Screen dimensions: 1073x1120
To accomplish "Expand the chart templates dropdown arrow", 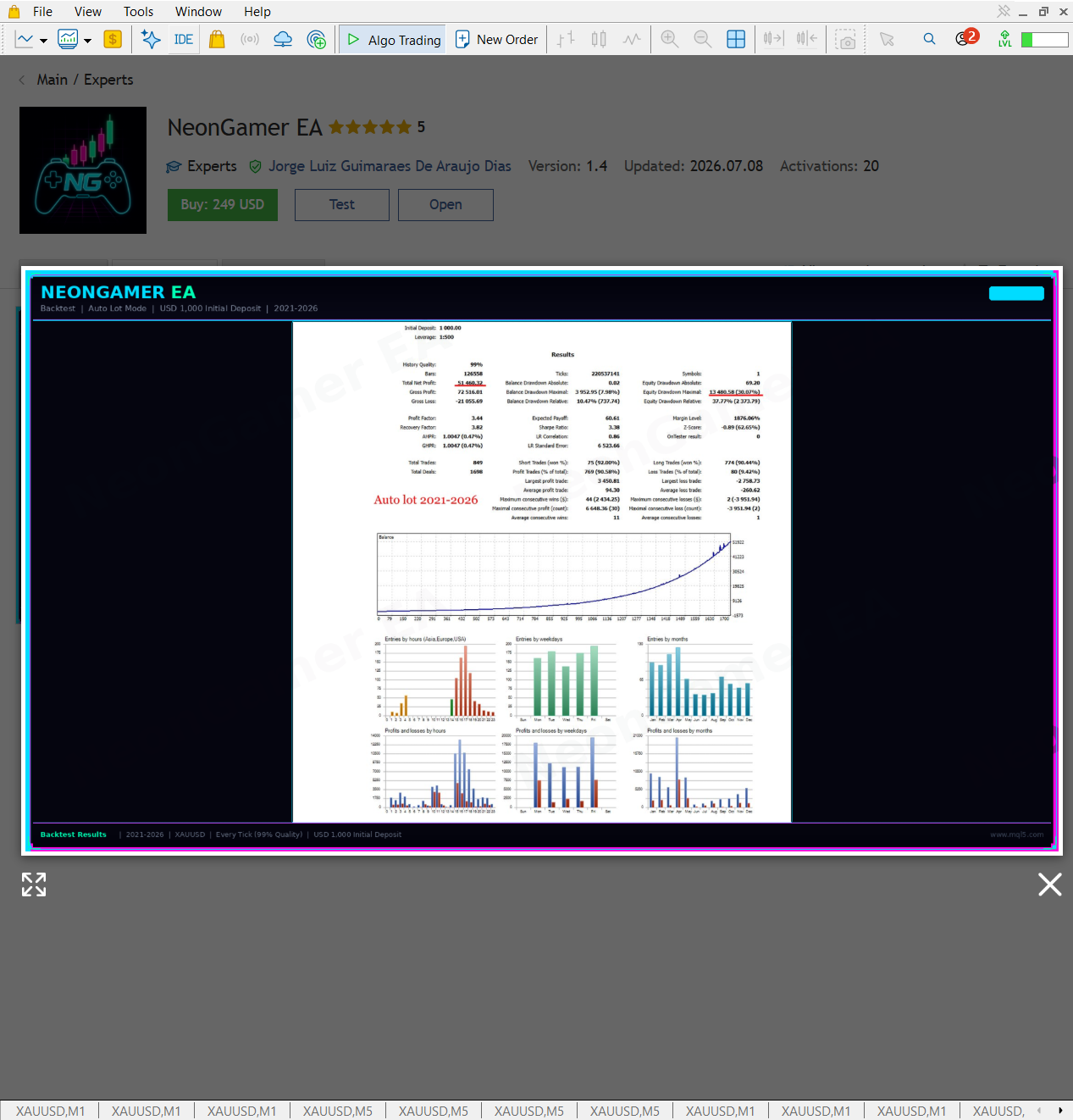I will [87, 40].
